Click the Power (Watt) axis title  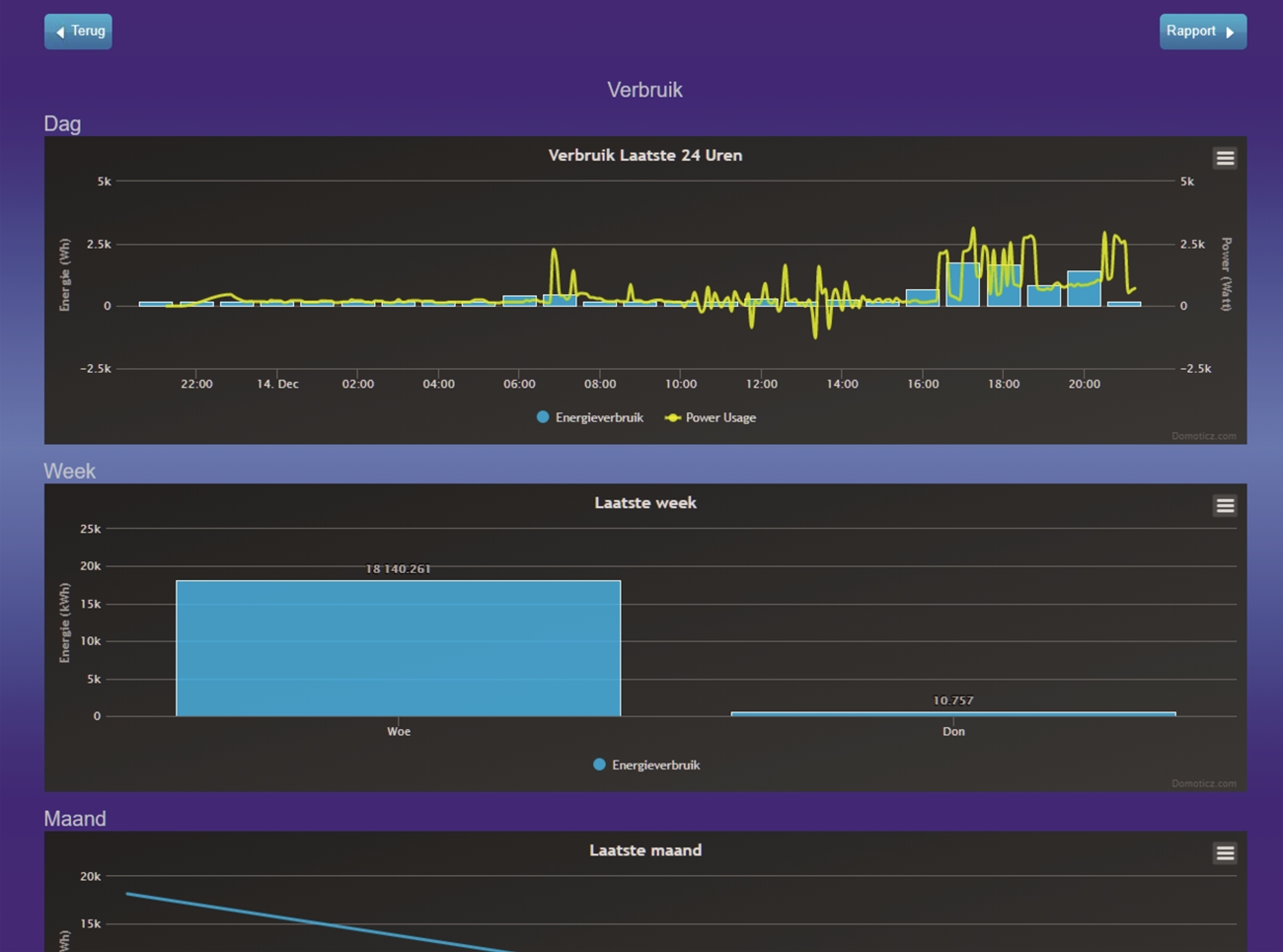(1227, 274)
